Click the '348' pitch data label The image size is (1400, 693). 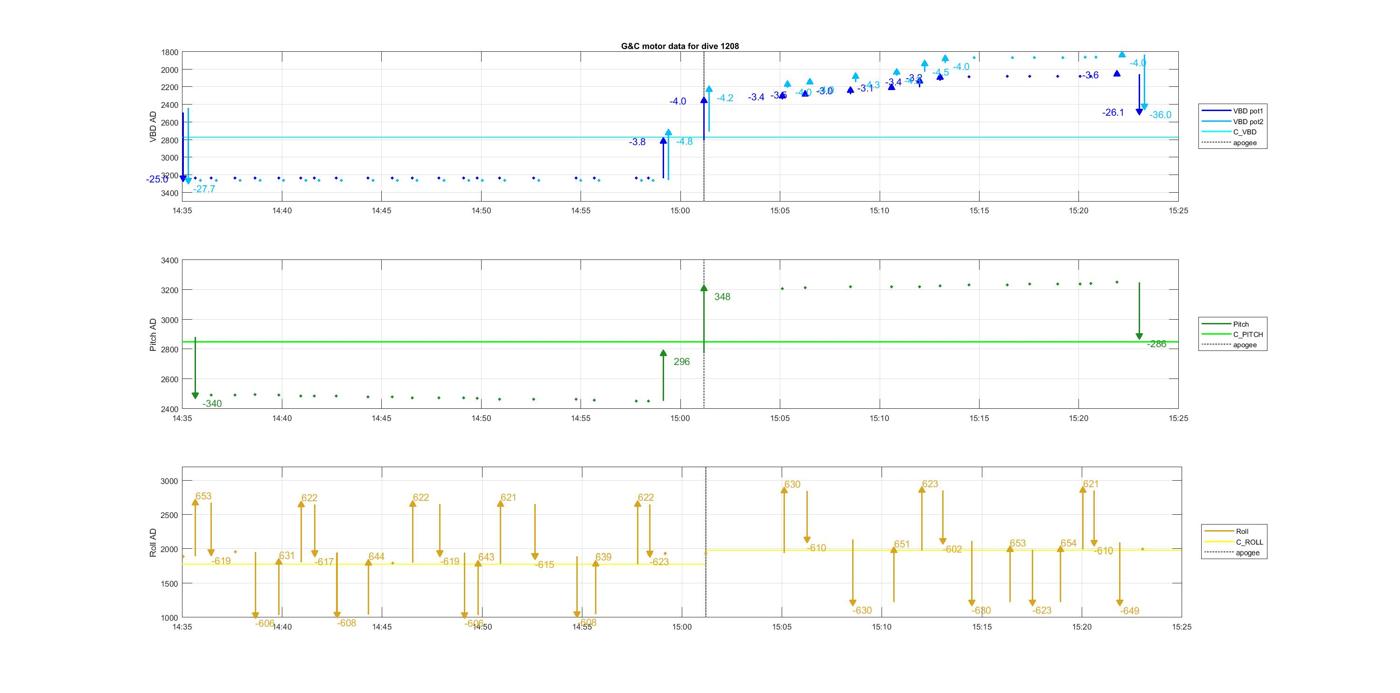pos(722,297)
